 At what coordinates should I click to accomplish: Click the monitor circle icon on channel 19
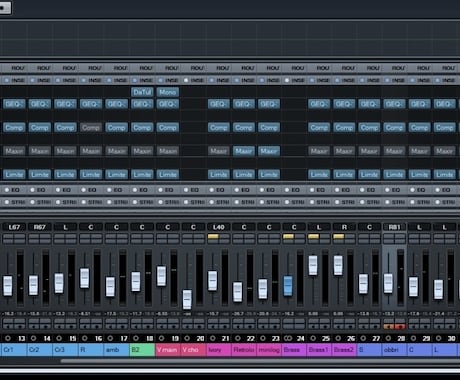coord(161,338)
